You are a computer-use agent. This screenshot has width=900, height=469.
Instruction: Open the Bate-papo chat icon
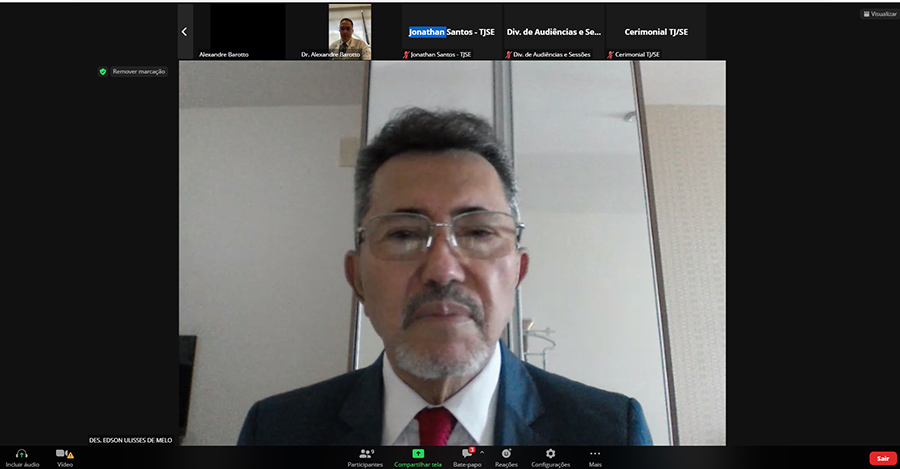click(466, 454)
